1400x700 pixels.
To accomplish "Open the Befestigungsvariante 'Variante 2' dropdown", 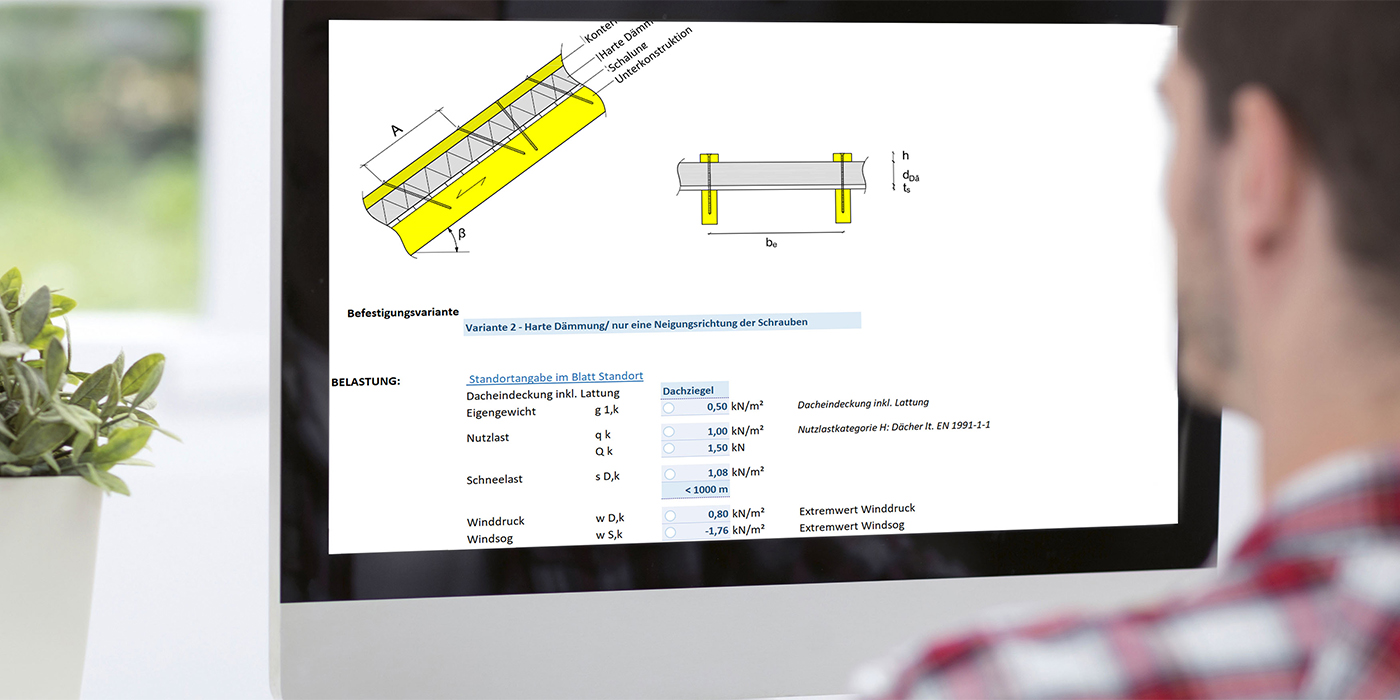I will tap(661, 322).
